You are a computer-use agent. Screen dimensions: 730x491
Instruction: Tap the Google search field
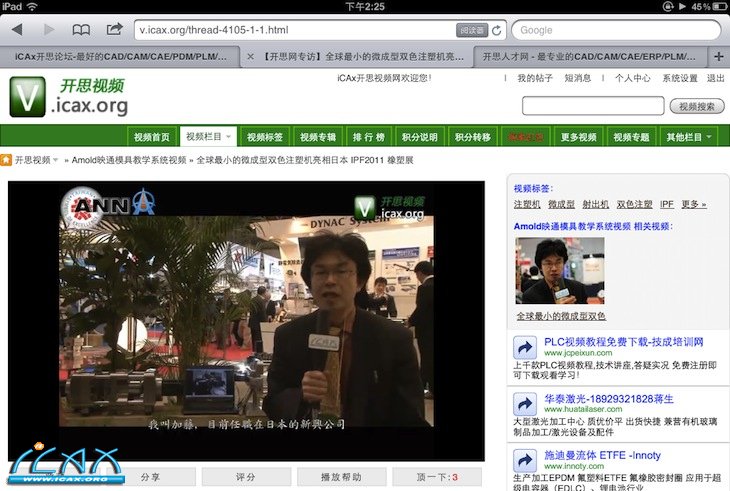(616, 30)
